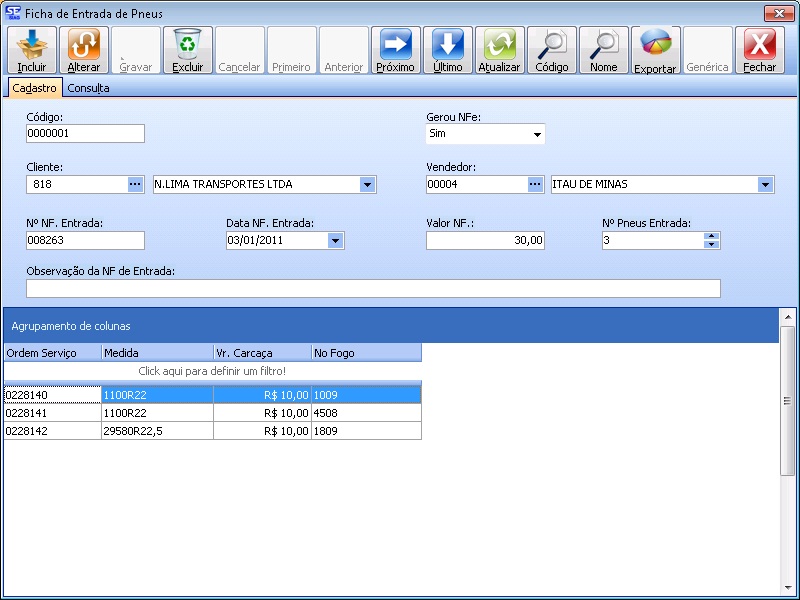Viewport: 800px width, 600px height.
Task: Open the Gerou NFe dropdown
Action: 537,135
